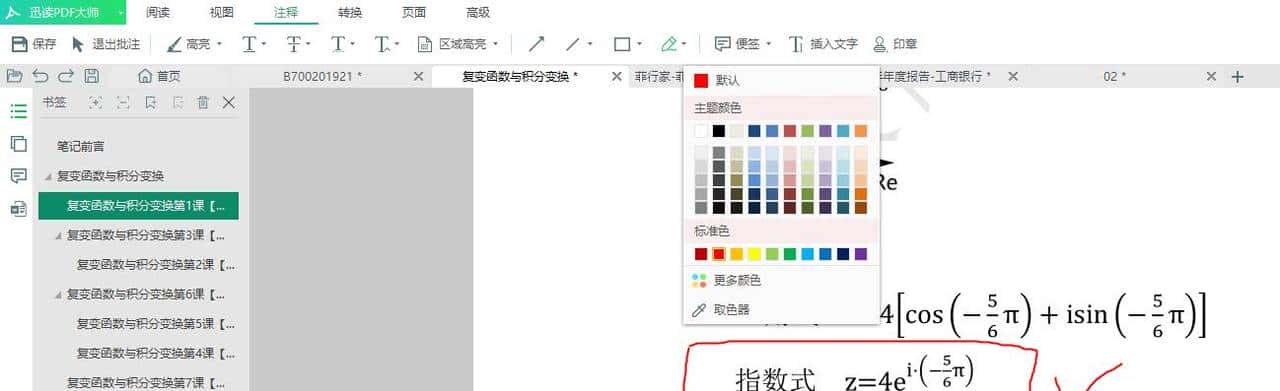
Task: Click the add bookmark icon
Action: (150, 102)
